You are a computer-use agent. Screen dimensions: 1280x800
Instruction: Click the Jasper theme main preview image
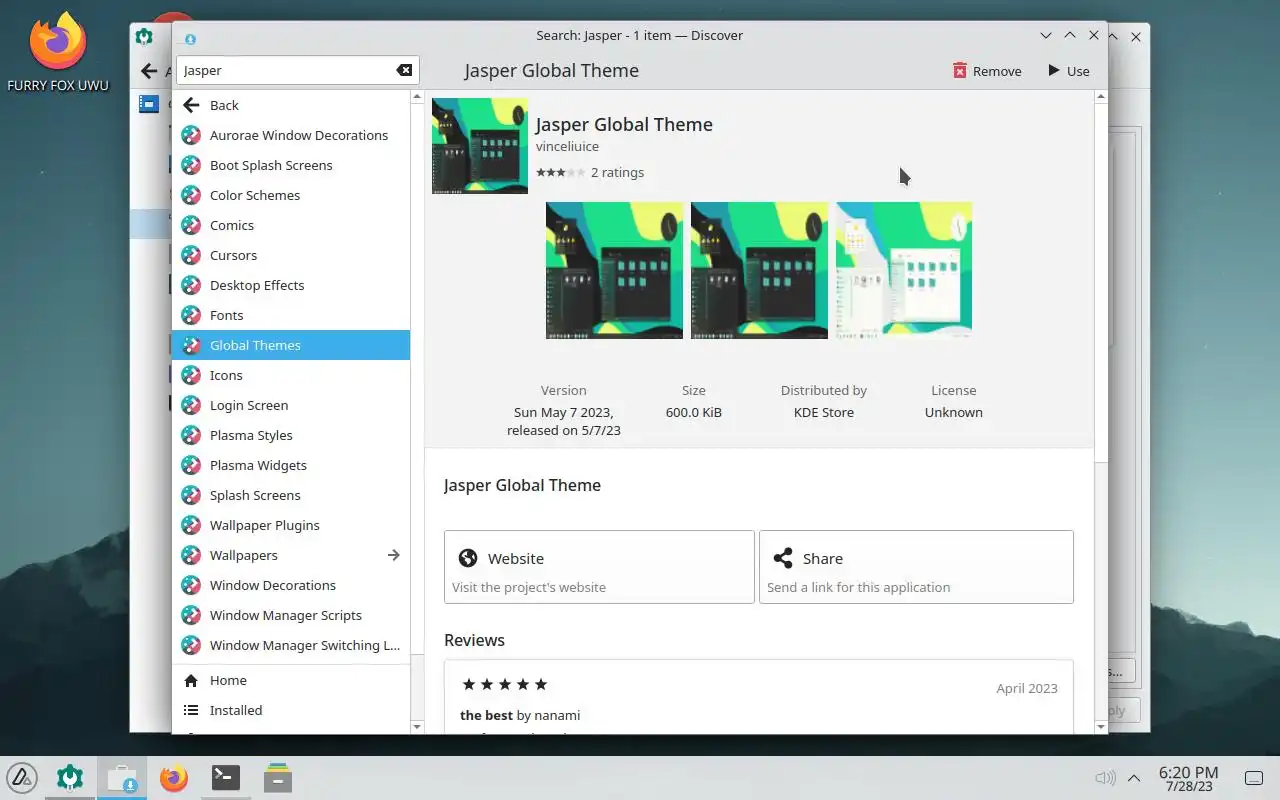coord(480,146)
